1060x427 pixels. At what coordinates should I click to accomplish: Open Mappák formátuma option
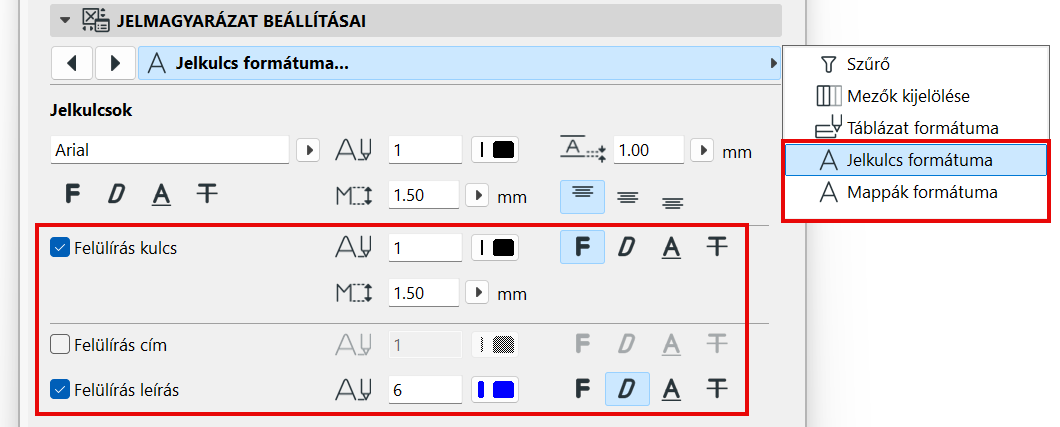pyautogui.click(x=906, y=191)
